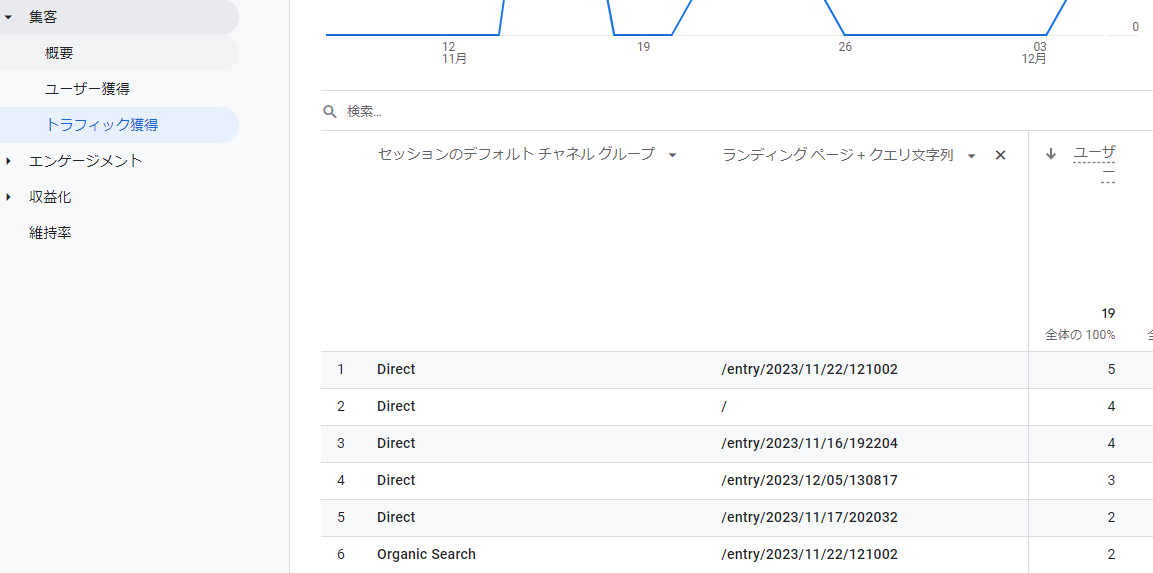Open the 収益化 menu label

[50, 197]
